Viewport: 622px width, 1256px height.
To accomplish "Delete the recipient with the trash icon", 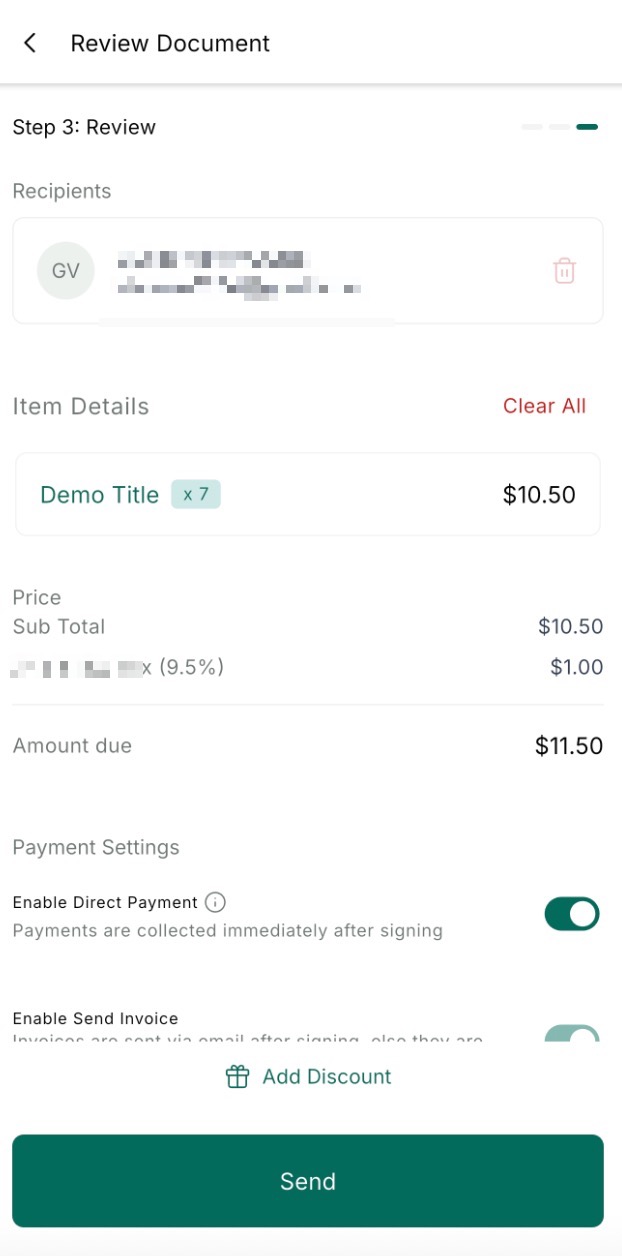I will [564, 271].
